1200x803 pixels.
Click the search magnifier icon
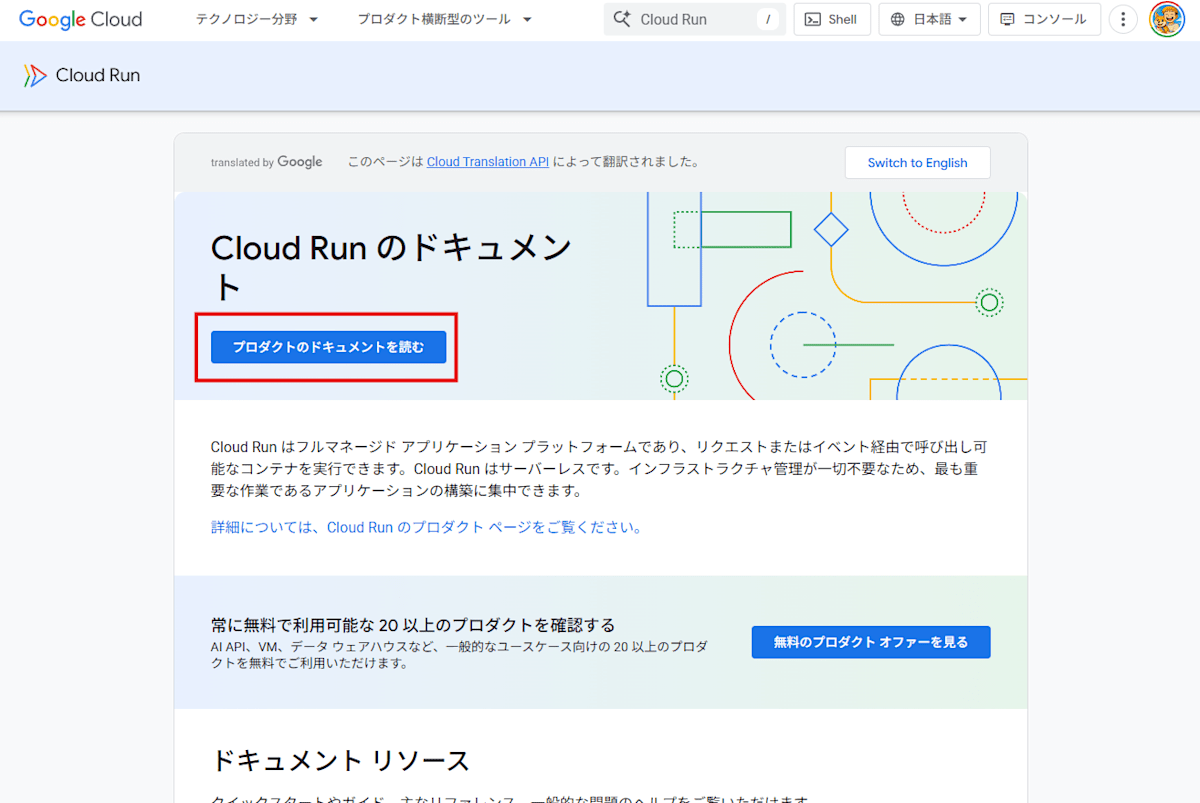point(622,19)
